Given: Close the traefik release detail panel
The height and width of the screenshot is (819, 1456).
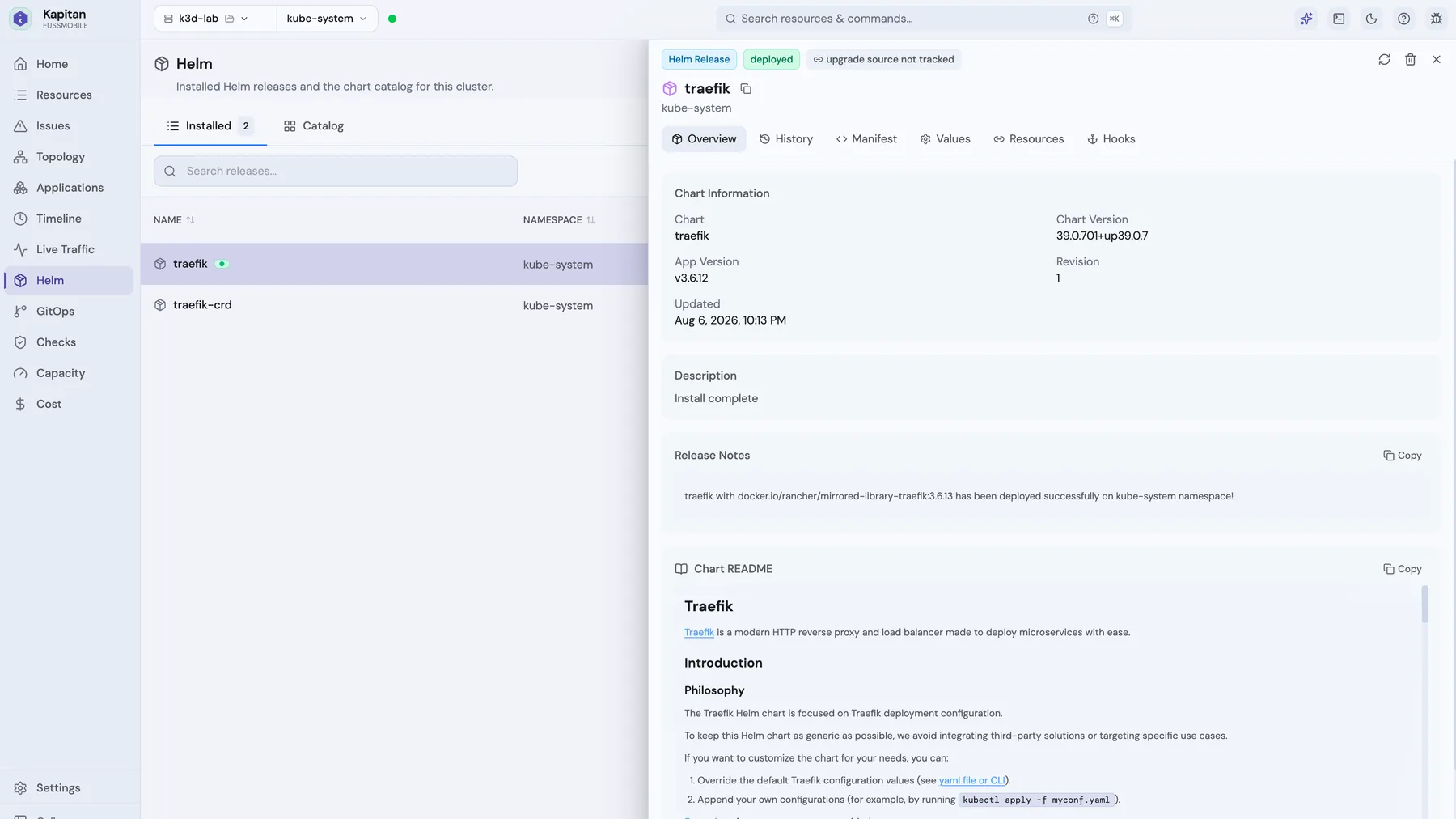Looking at the screenshot, I should tap(1436, 59).
